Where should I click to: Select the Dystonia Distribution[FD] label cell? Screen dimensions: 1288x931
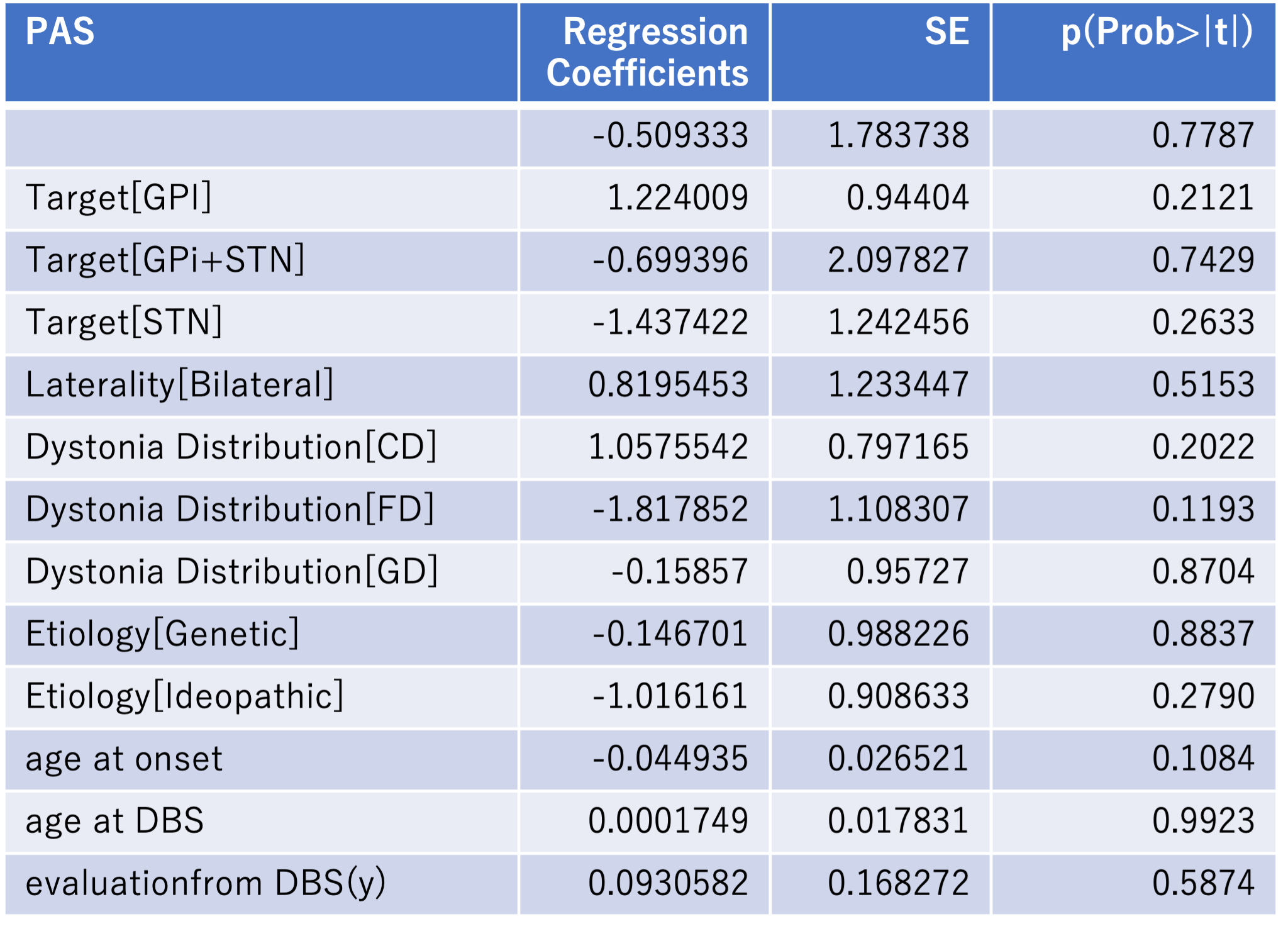(x=230, y=509)
